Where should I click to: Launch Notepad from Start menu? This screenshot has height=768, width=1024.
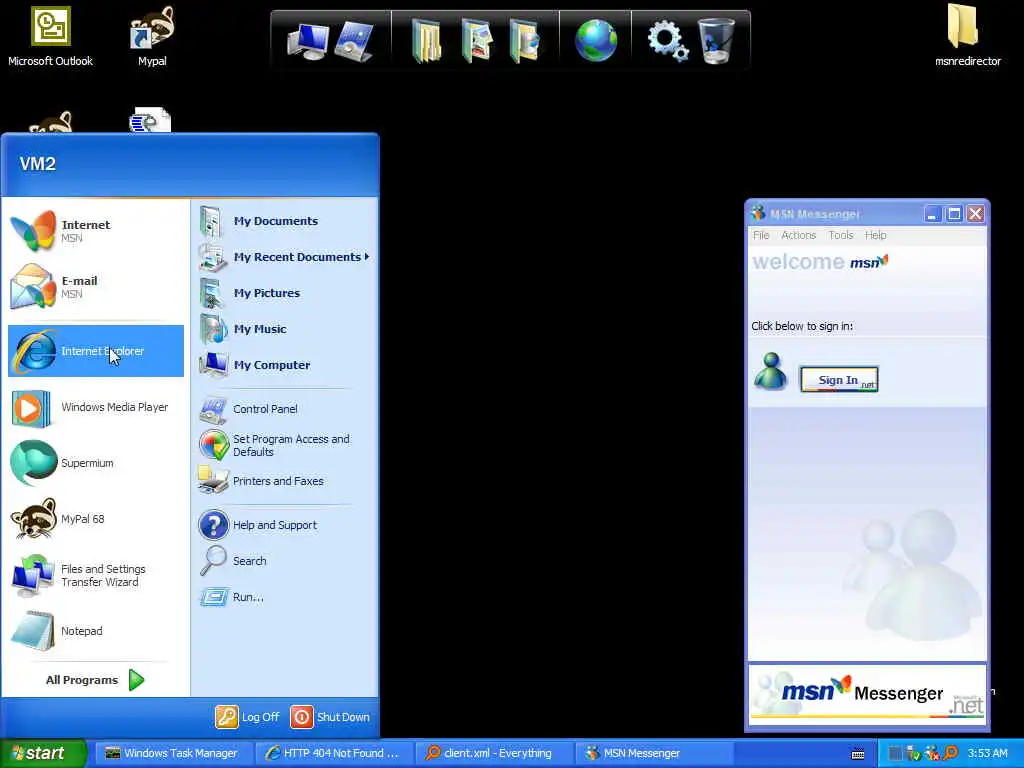(x=96, y=631)
